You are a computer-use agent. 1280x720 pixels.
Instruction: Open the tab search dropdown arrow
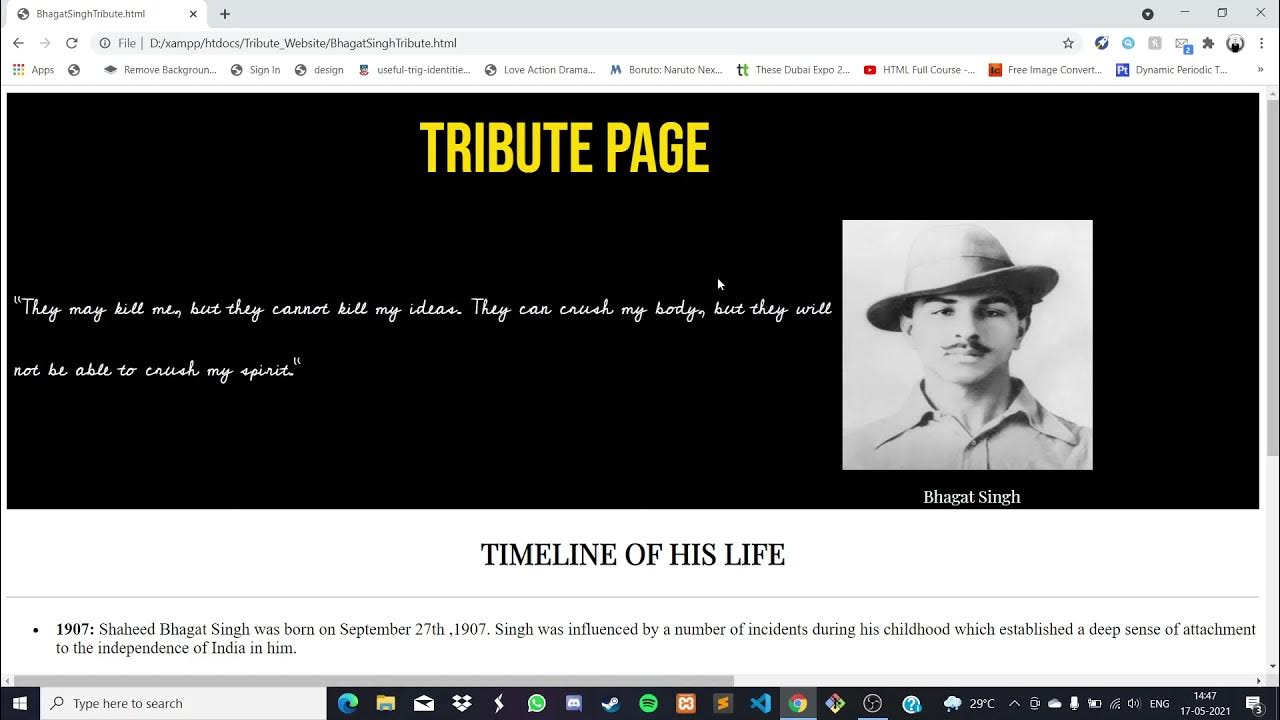pyautogui.click(x=1148, y=14)
